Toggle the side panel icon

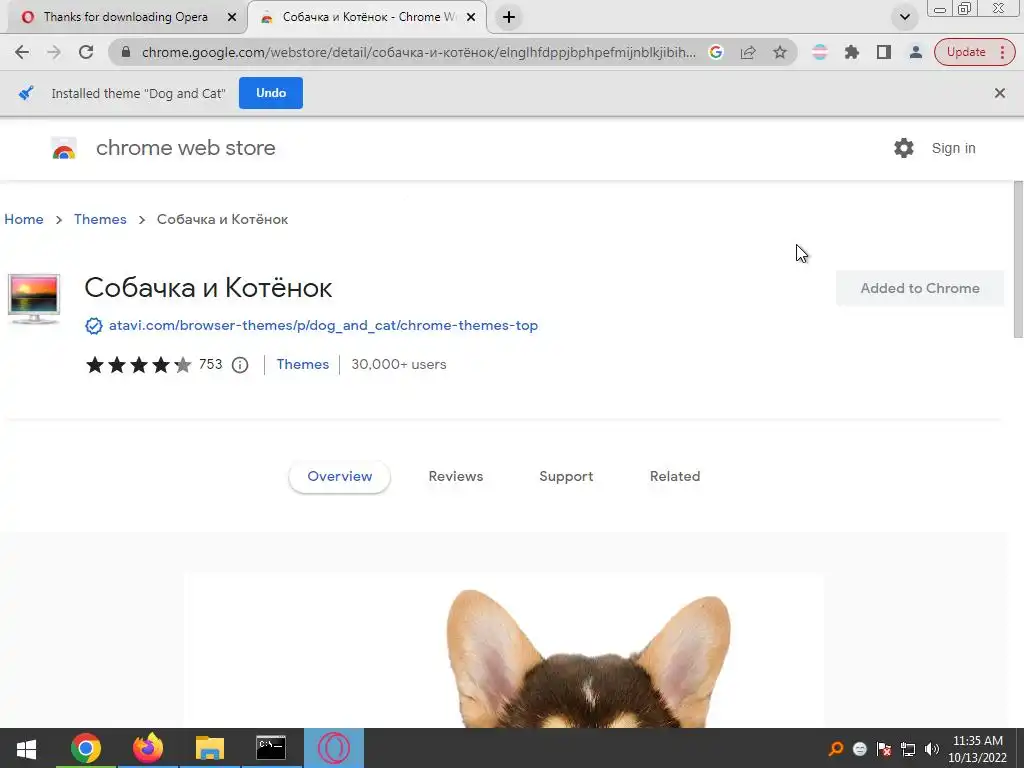coord(884,52)
